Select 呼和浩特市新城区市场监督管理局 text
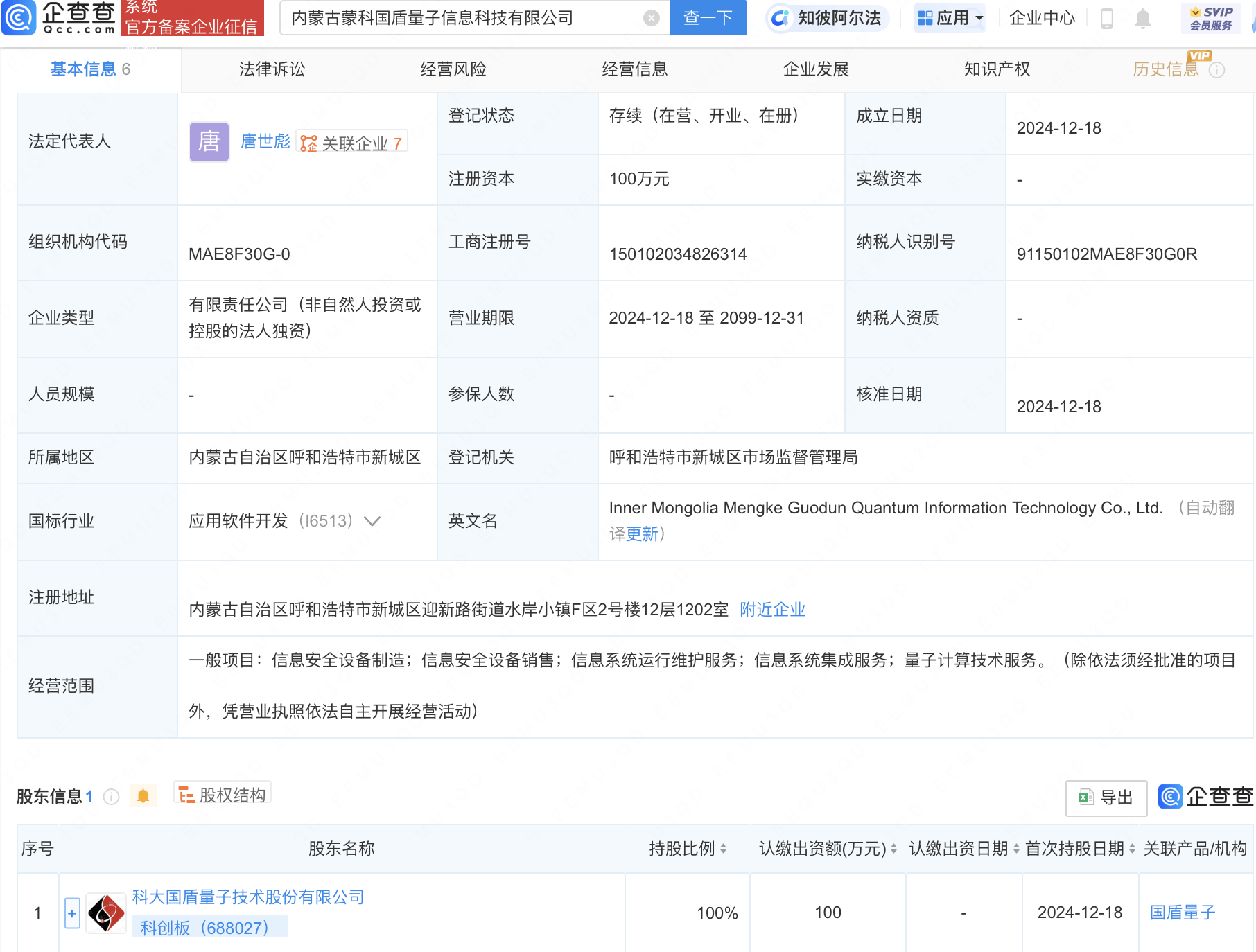Screen dimensions: 1256x952 click(733, 457)
